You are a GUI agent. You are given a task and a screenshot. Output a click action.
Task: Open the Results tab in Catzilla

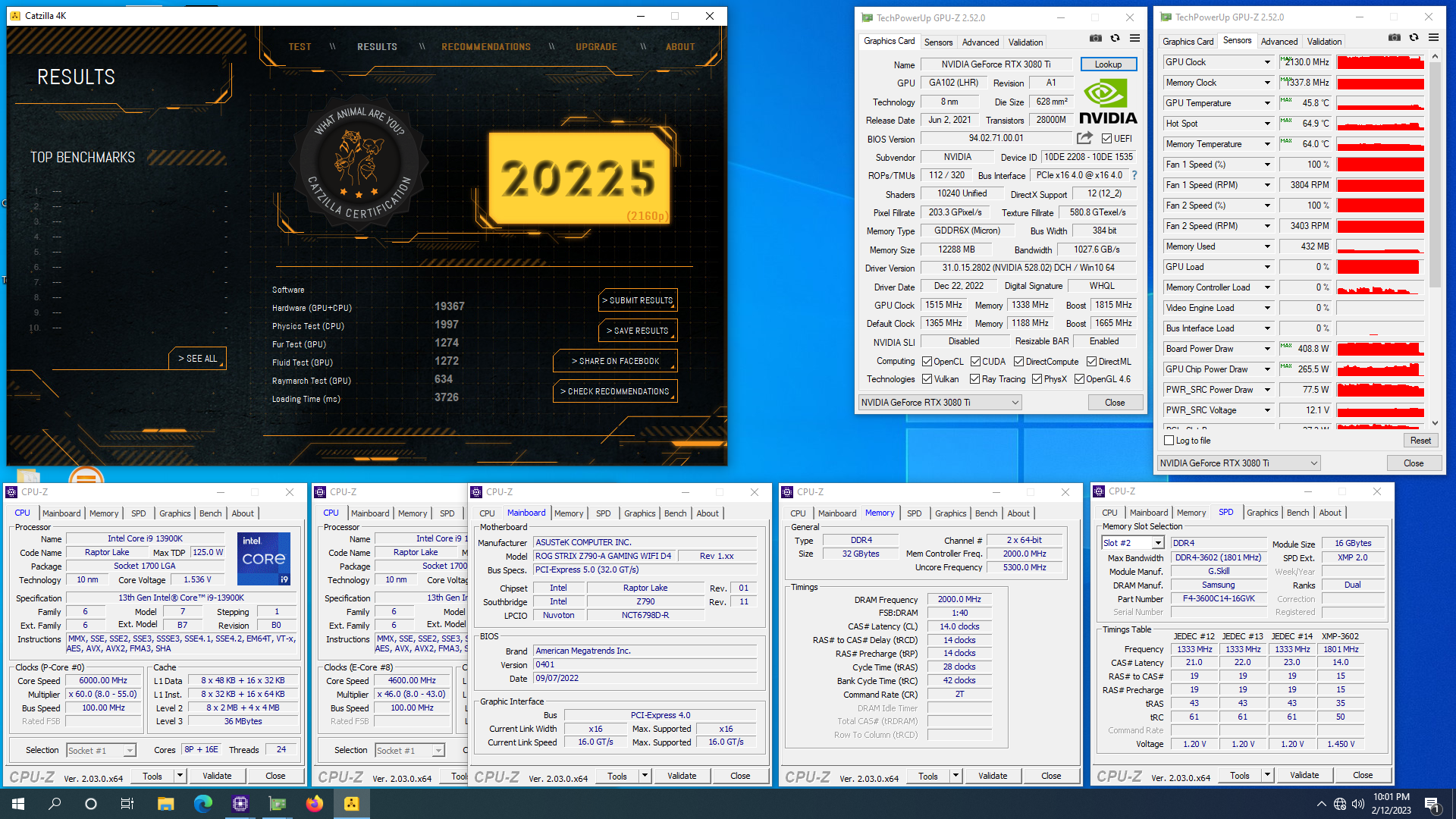point(377,47)
